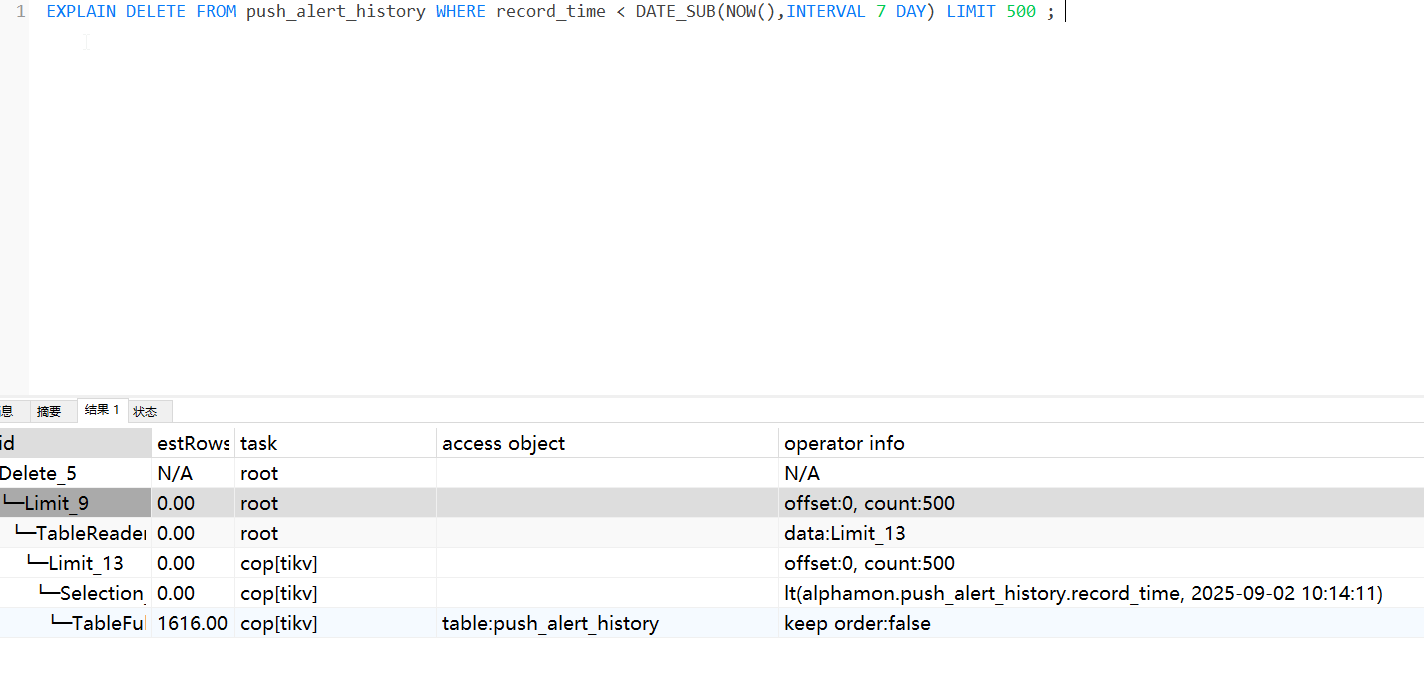Open the partially visible 信息 tab
Viewport: 1424px width, 686px height.
pyautogui.click(x=7, y=411)
